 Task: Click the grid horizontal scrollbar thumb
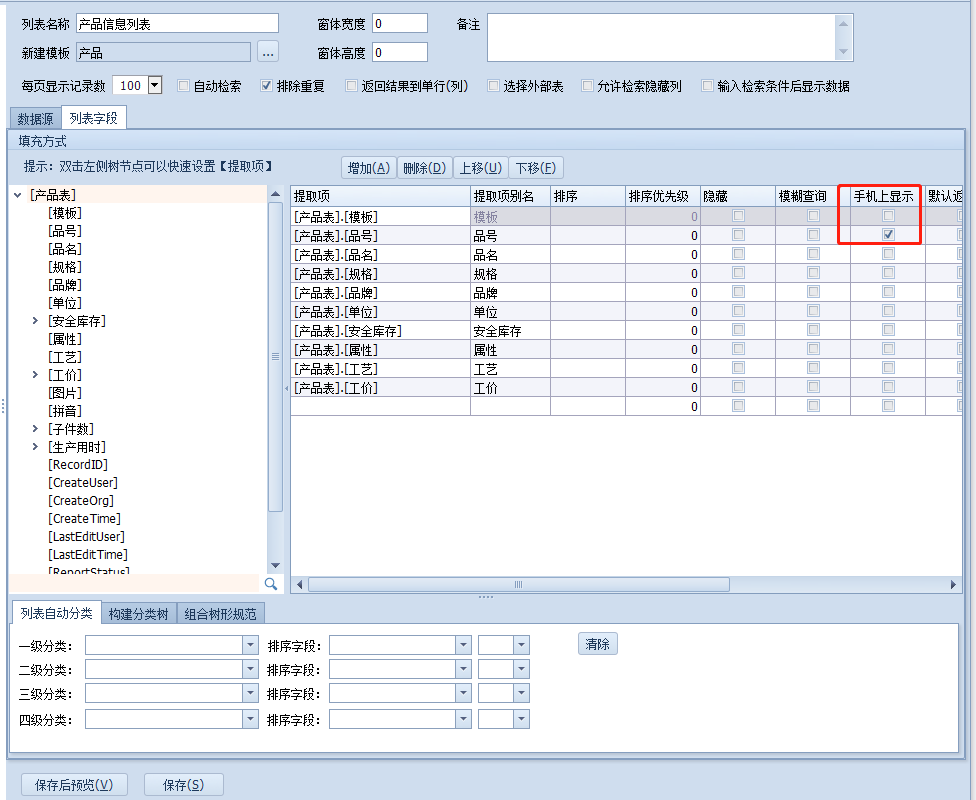pyautogui.click(x=518, y=584)
